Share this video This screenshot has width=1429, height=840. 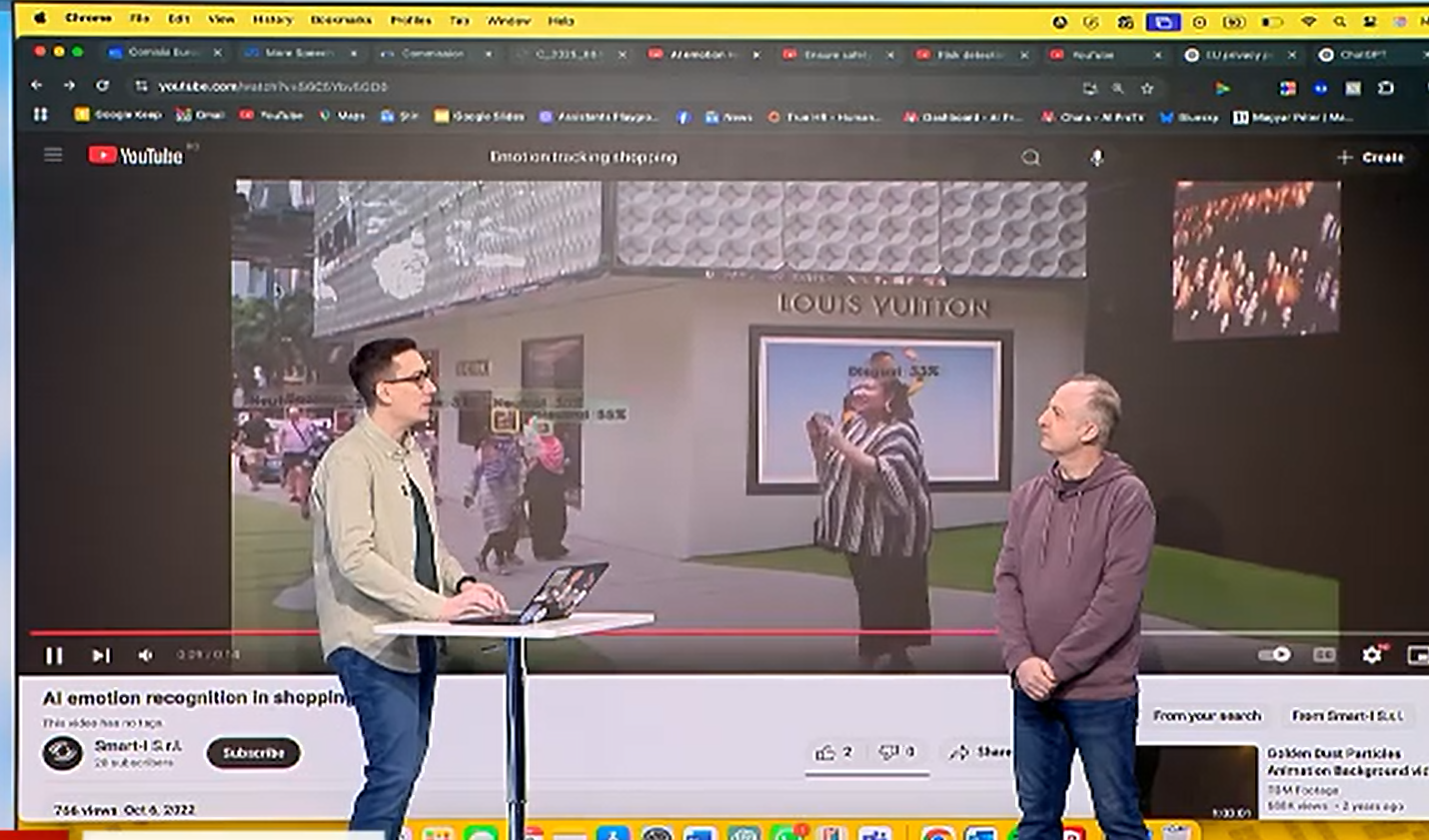981,752
